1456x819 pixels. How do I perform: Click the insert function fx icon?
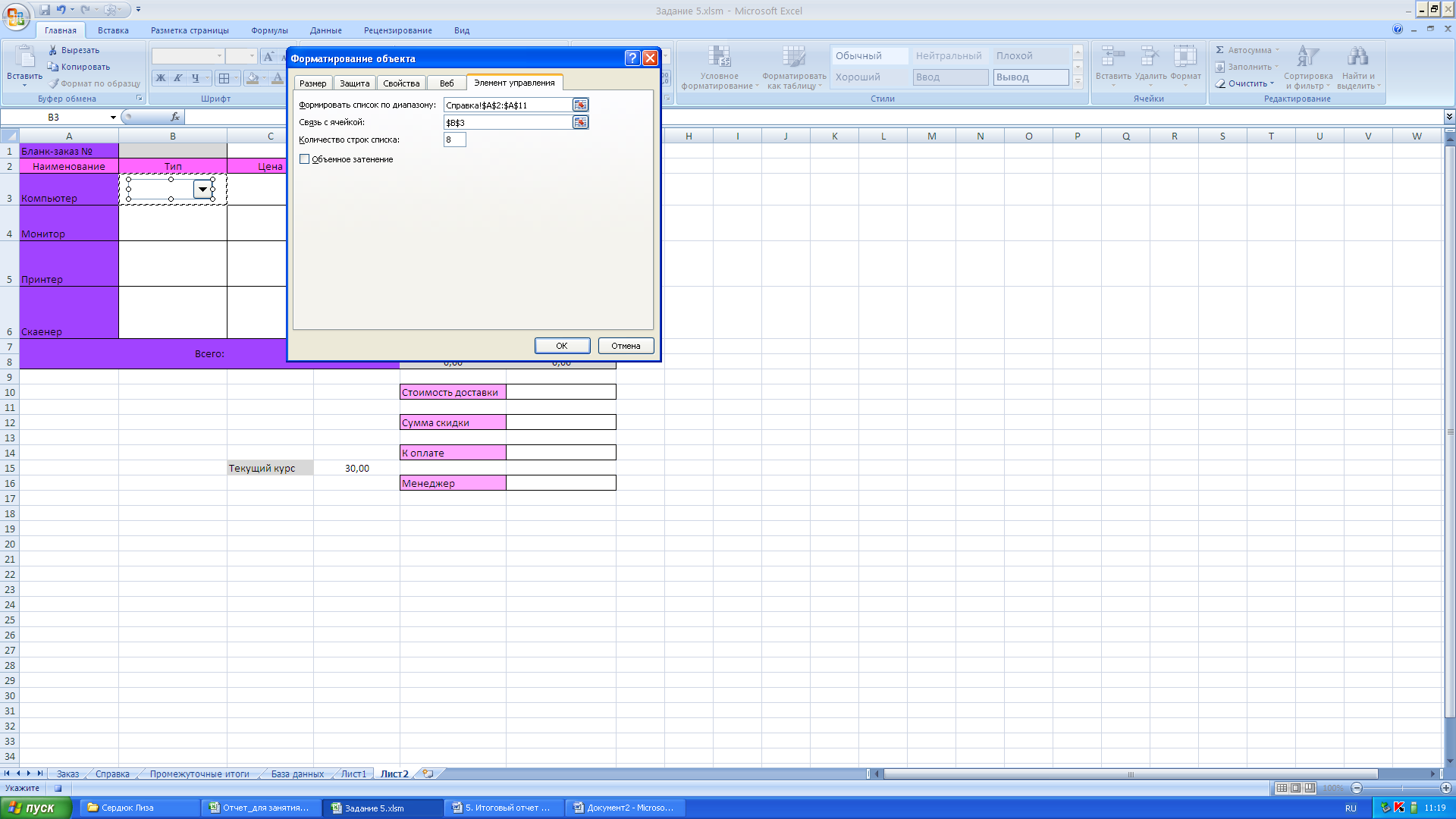tap(175, 117)
